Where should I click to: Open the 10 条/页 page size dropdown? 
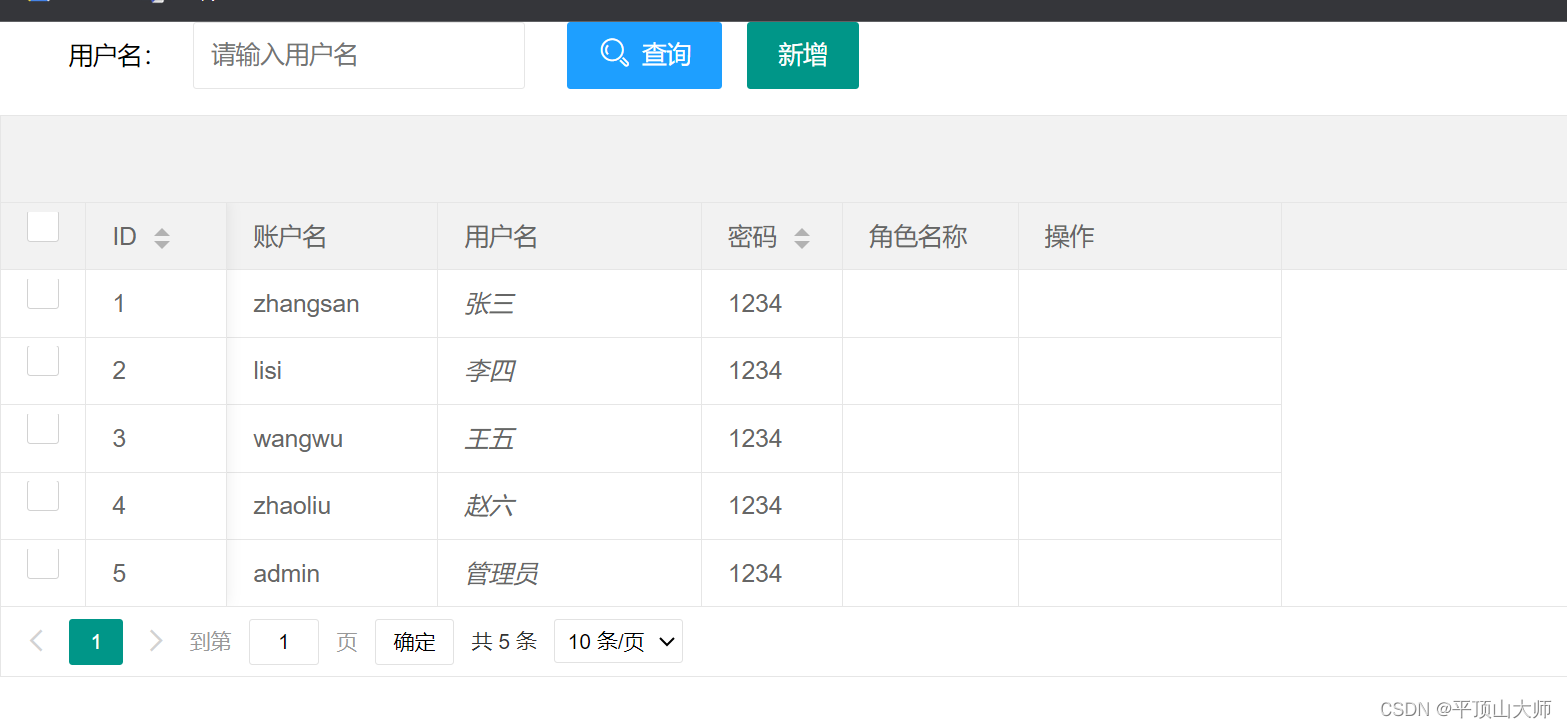pyautogui.click(x=618, y=641)
